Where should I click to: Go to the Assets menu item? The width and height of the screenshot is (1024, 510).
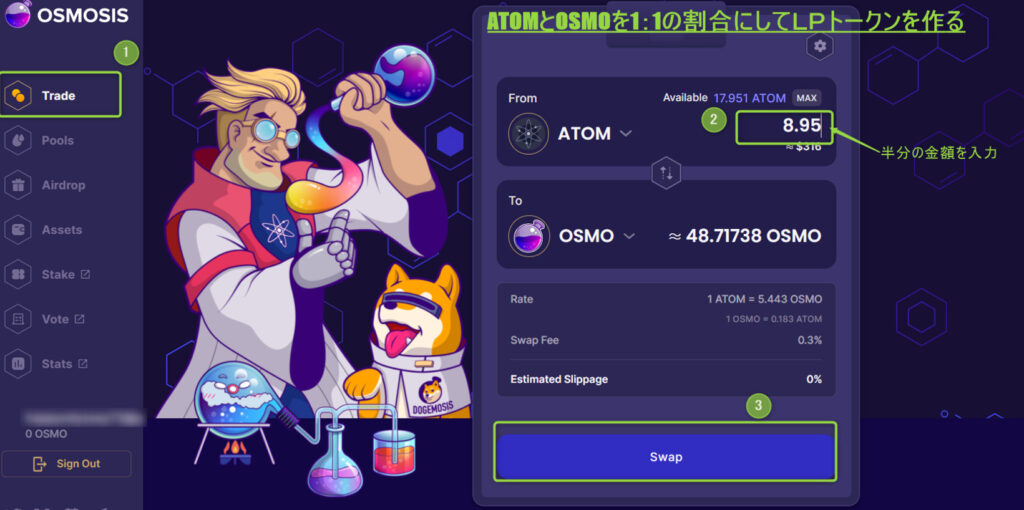(x=62, y=230)
